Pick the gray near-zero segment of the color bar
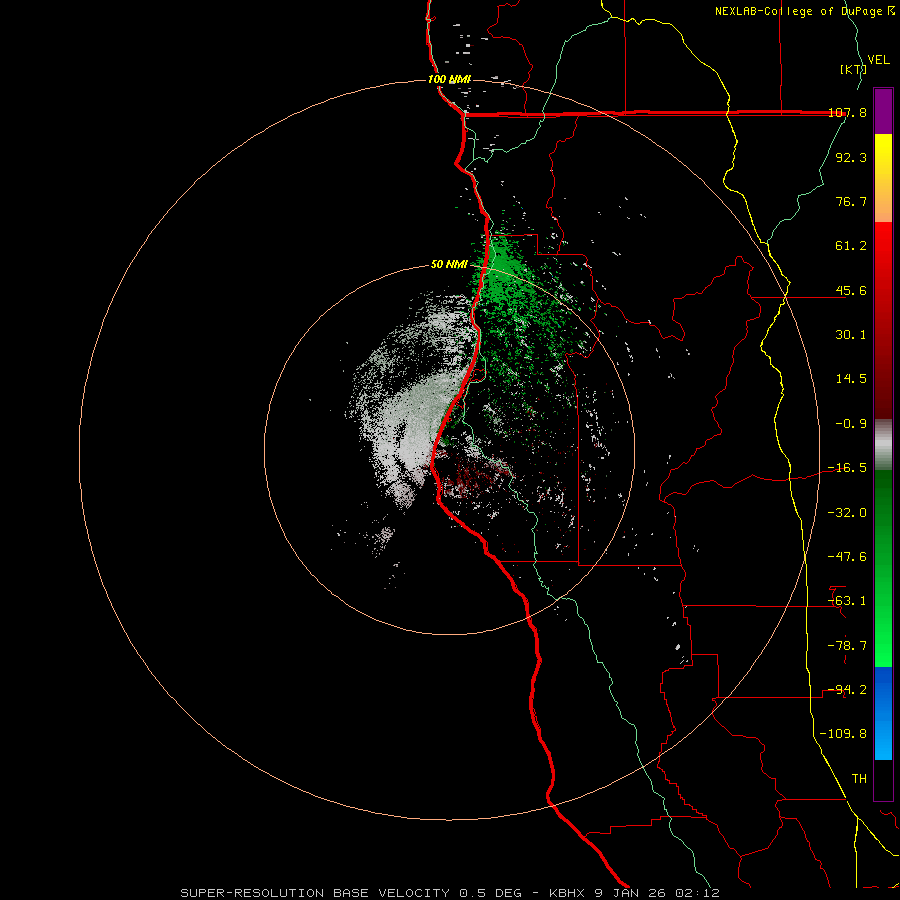The height and width of the screenshot is (900, 900). [x=883, y=445]
